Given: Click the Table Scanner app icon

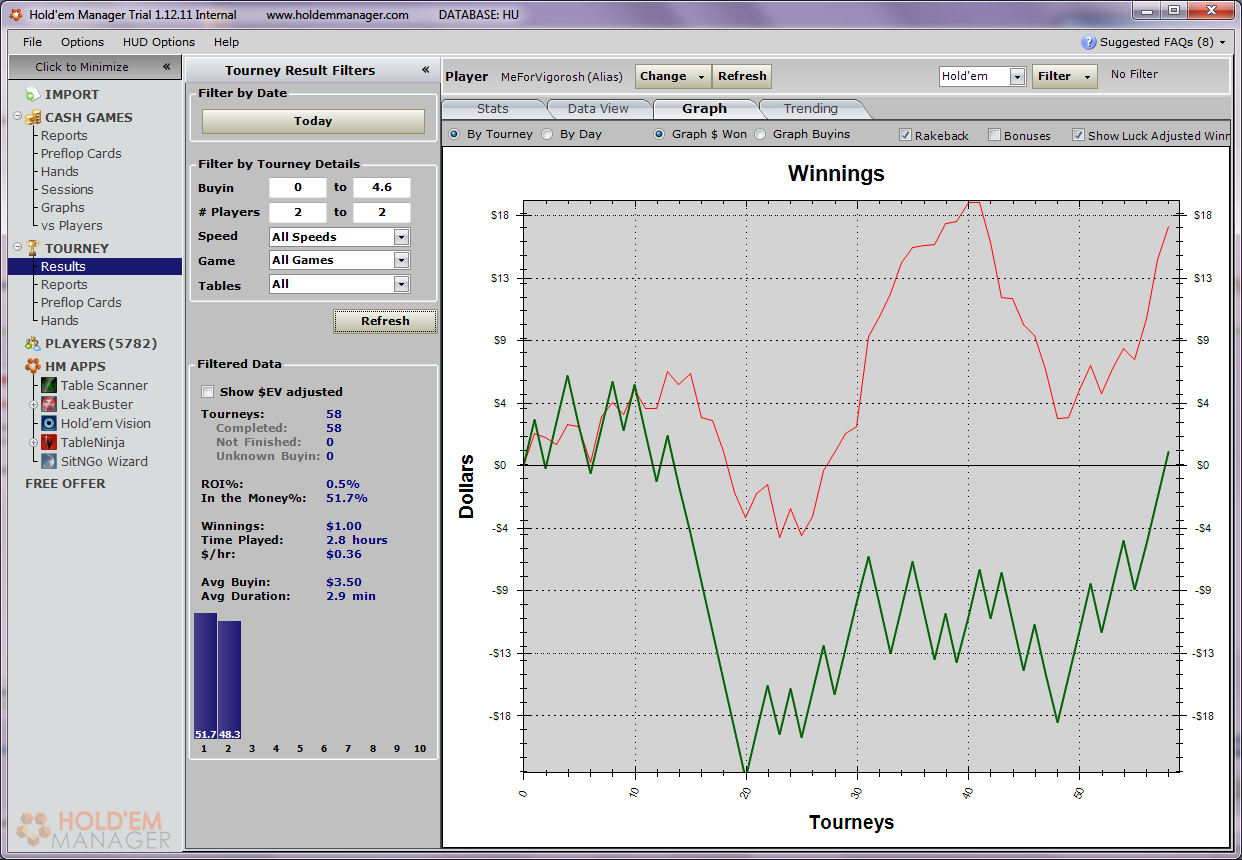Looking at the screenshot, I should click(x=49, y=385).
